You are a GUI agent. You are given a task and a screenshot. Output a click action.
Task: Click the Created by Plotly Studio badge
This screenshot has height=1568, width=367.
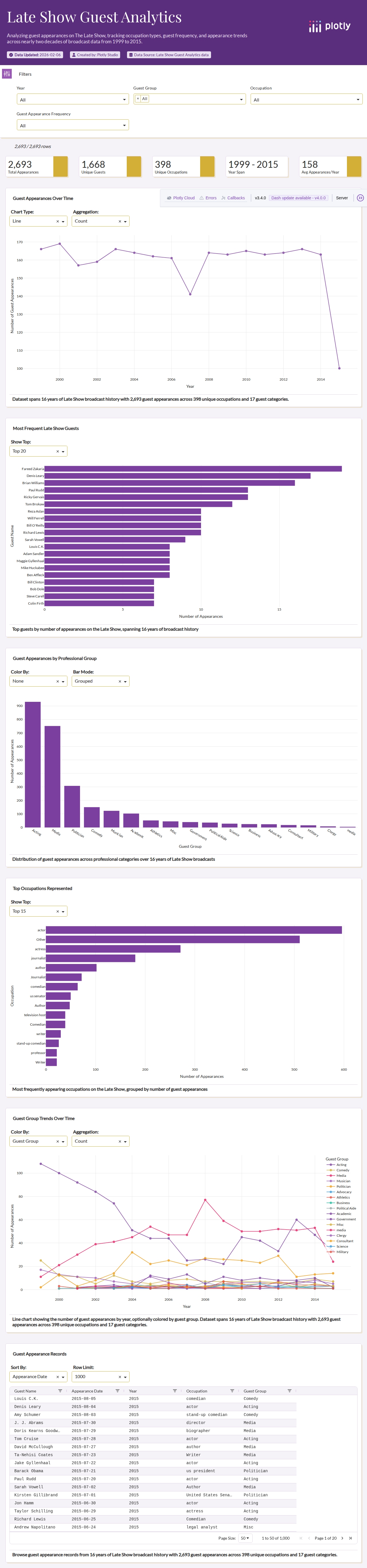[x=95, y=55]
